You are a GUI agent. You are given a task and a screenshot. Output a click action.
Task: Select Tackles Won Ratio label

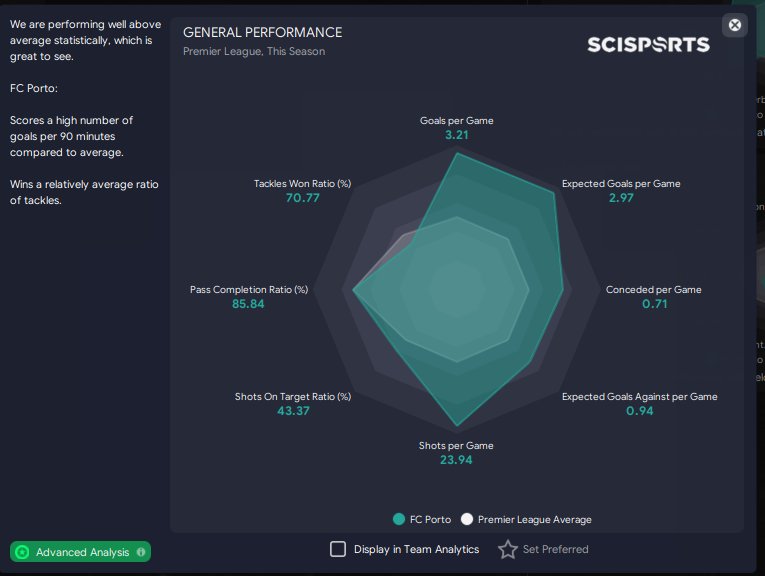click(x=302, y=183)
